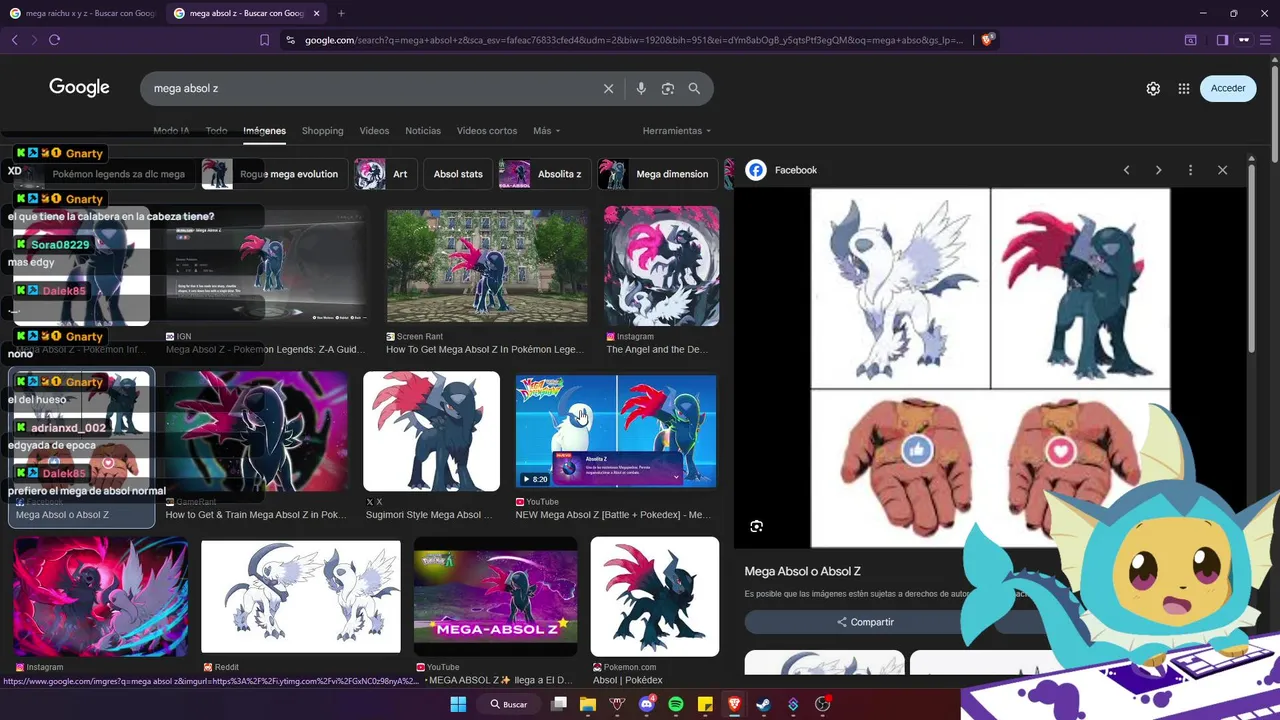Select the Art filter chip

(x=385, y=174)
